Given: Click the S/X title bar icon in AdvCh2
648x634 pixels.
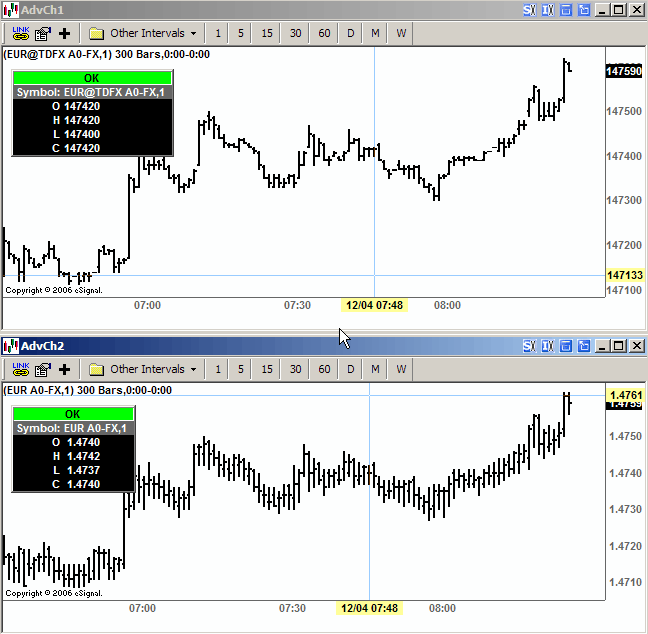Looking at the screenshot, I should [529, 346].
